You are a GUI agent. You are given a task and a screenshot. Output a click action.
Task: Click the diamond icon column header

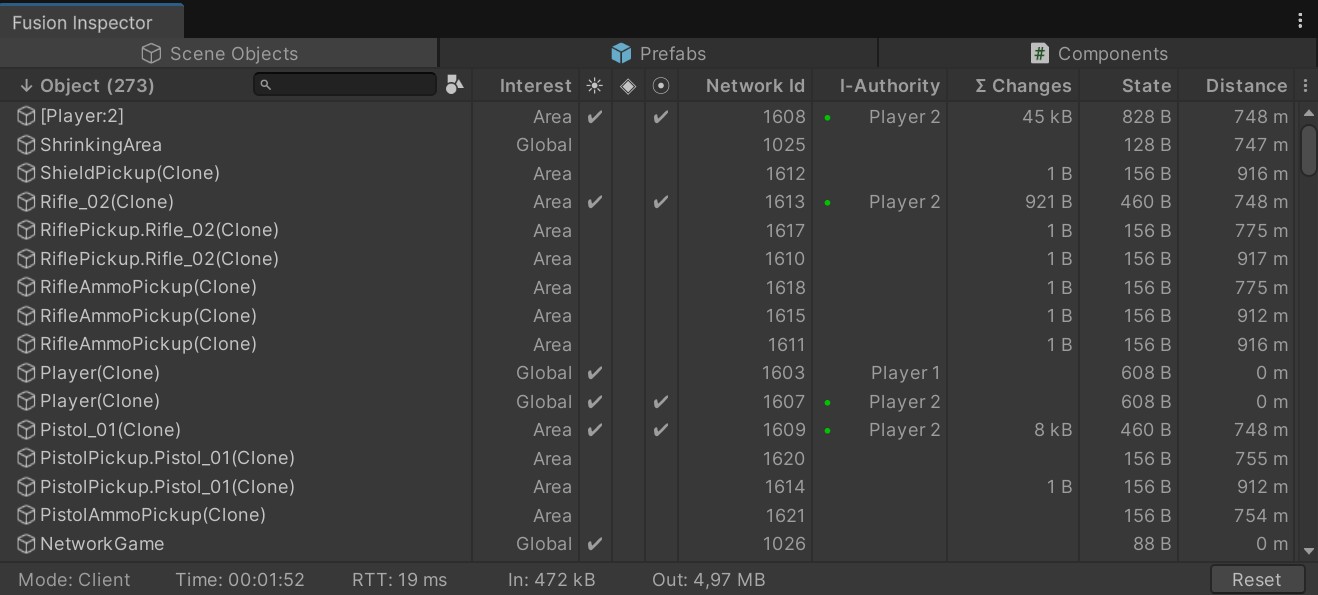(628, 86)
